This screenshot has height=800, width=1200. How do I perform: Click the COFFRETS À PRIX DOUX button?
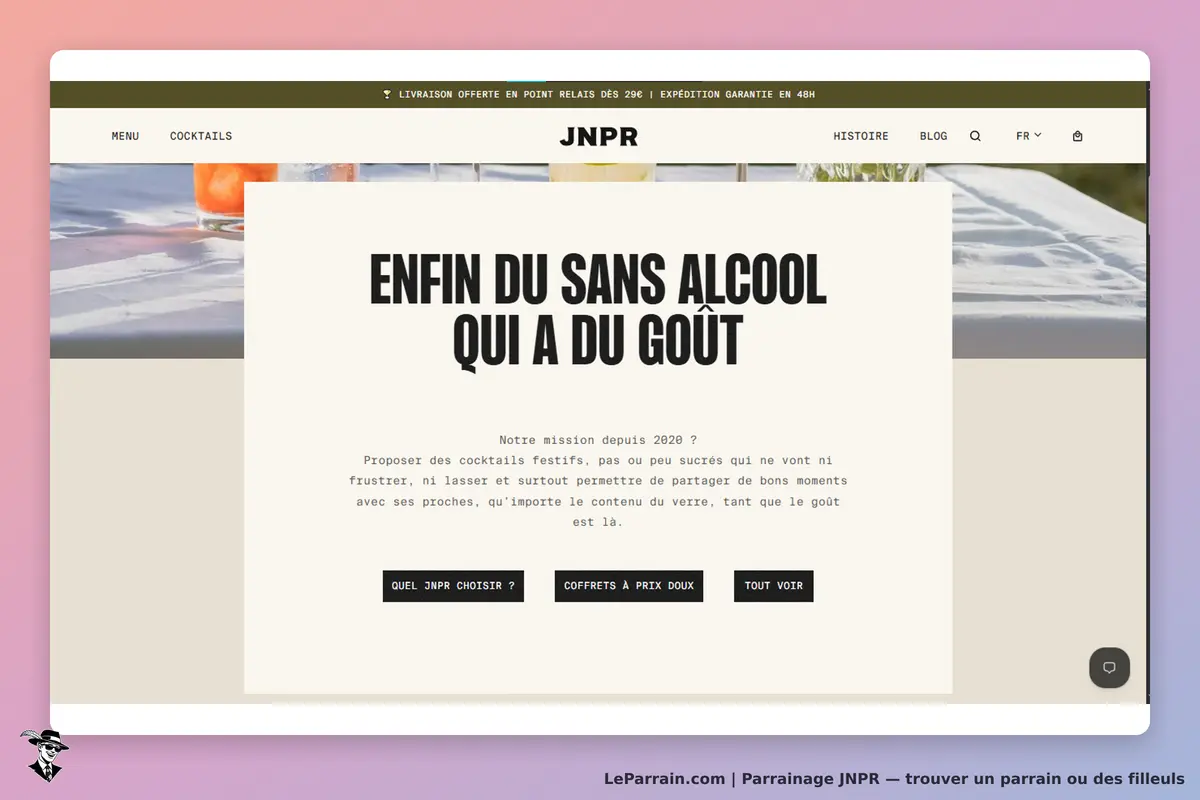point(629,586)
